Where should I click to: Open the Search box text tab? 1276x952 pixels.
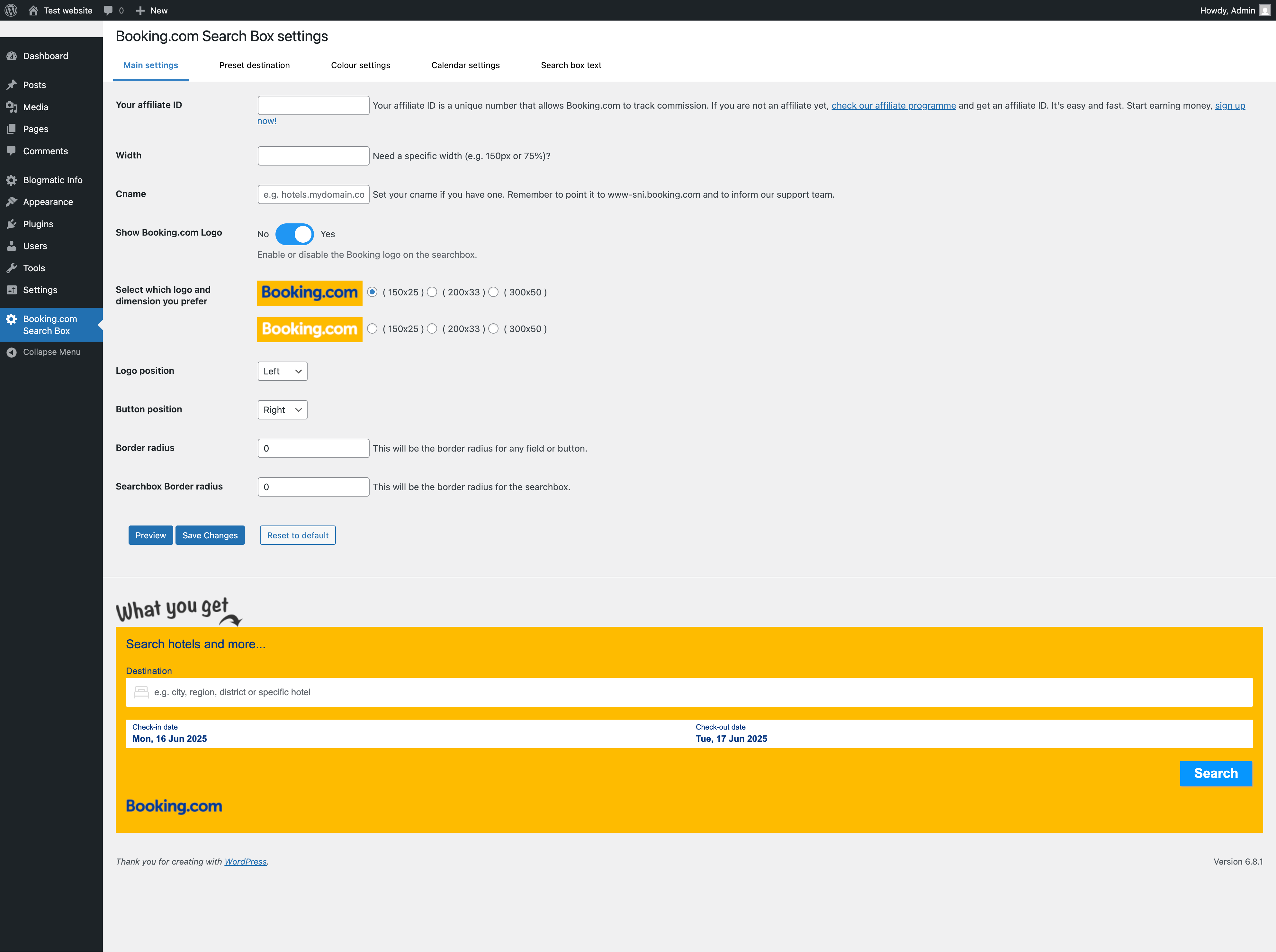click(571, 65)
